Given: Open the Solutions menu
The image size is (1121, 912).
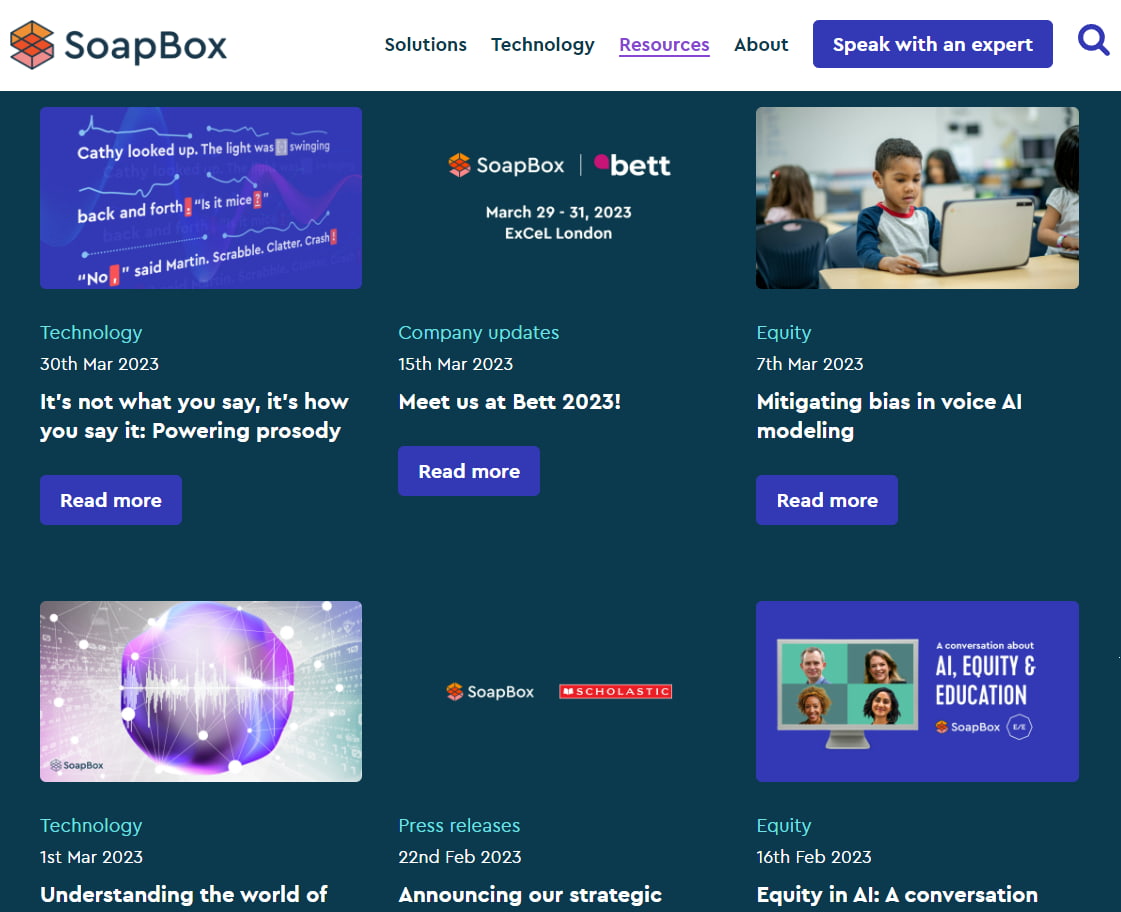Looking at the screenshot, I should [x=425, y=44].
